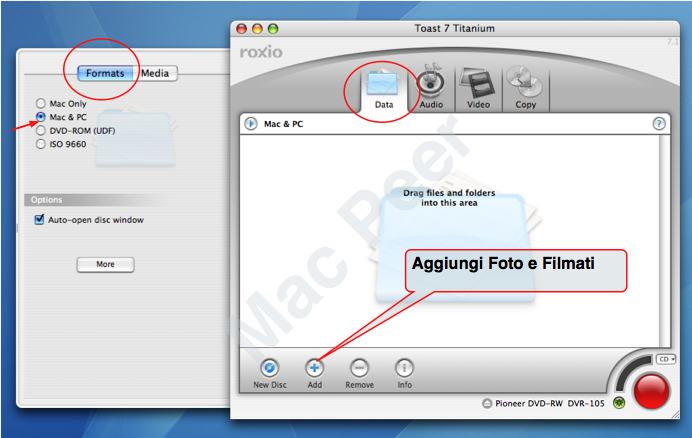Minimize the Toast window
The image size is (692, 438).
(257, 29)
